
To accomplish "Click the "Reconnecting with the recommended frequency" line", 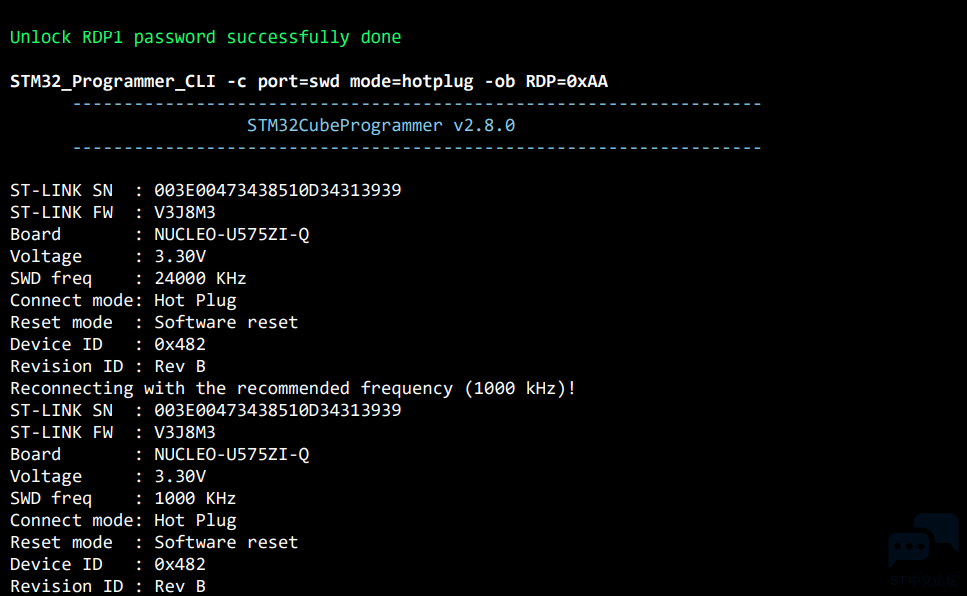I will click(x=293, y=389).
